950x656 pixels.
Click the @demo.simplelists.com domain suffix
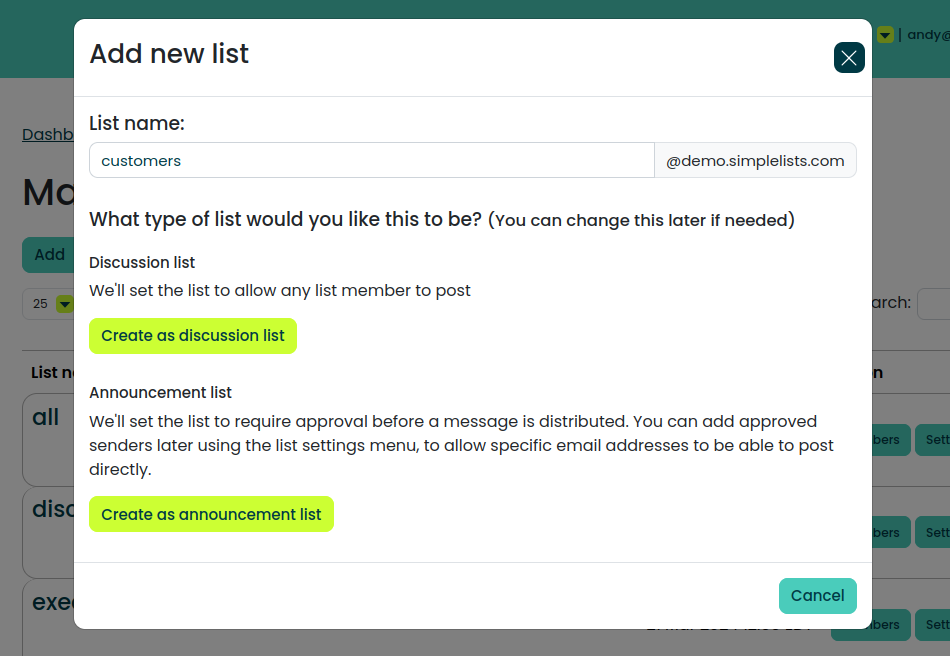point(755,160)
